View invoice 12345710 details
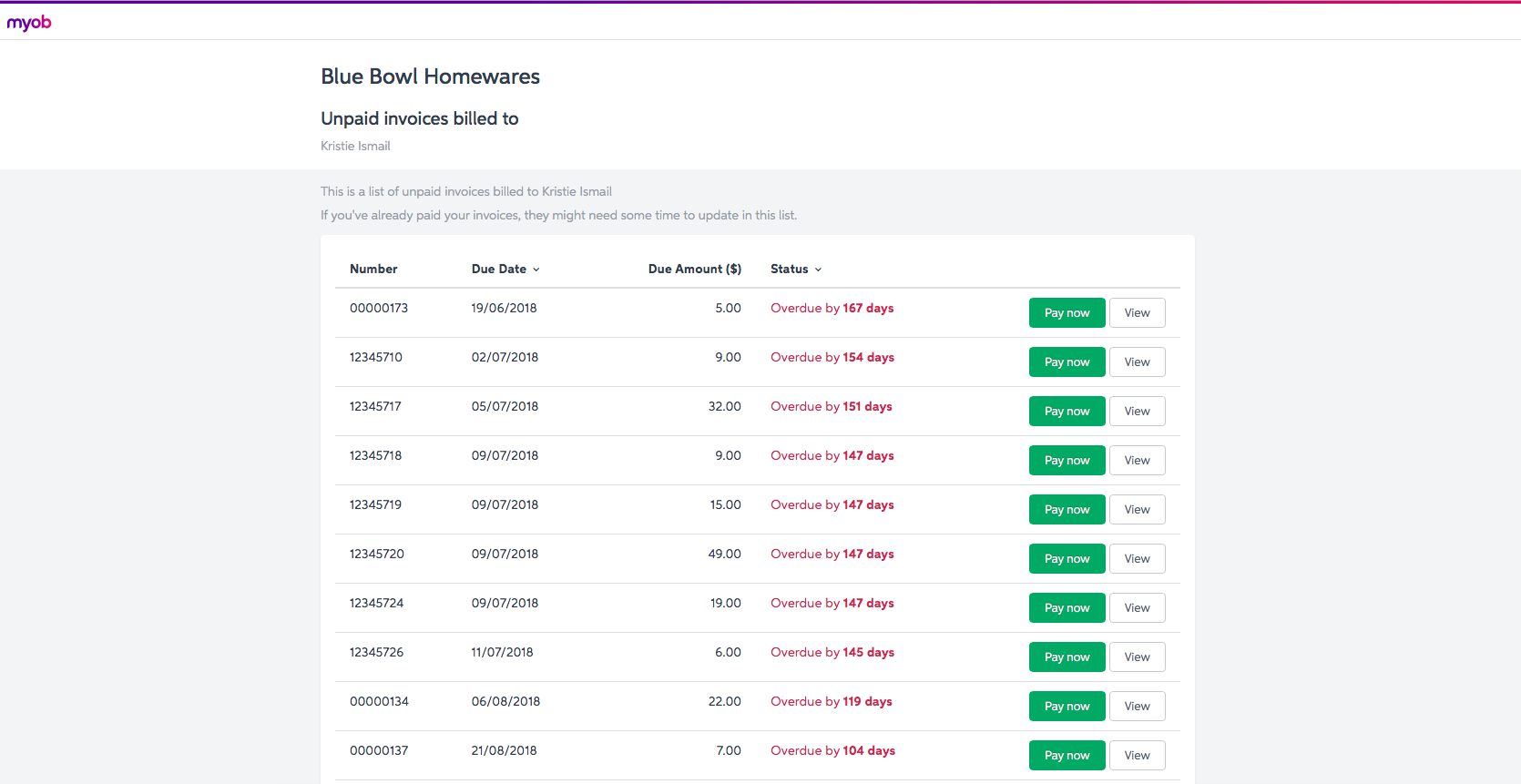This screenshot has height=784, width=1521. tap(1137, 362)
